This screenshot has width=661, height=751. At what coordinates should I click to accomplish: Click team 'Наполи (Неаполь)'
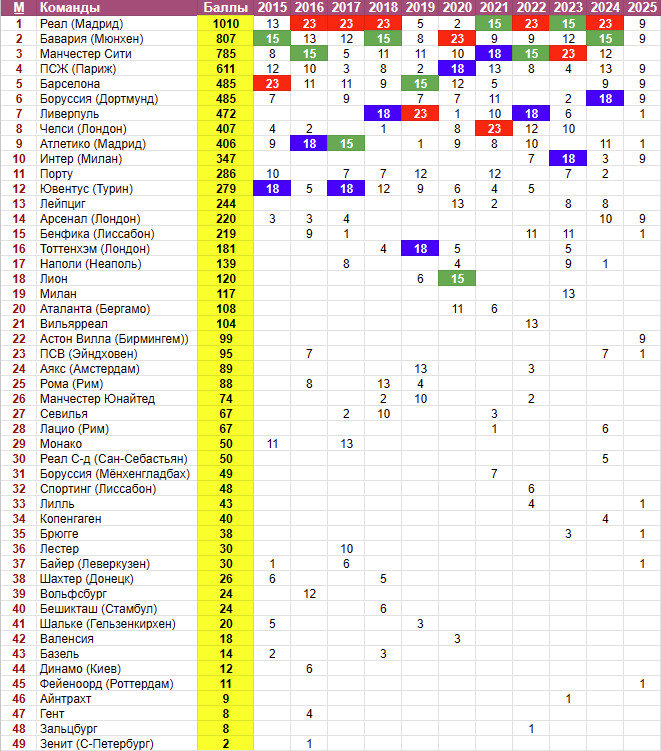(91, 264)
